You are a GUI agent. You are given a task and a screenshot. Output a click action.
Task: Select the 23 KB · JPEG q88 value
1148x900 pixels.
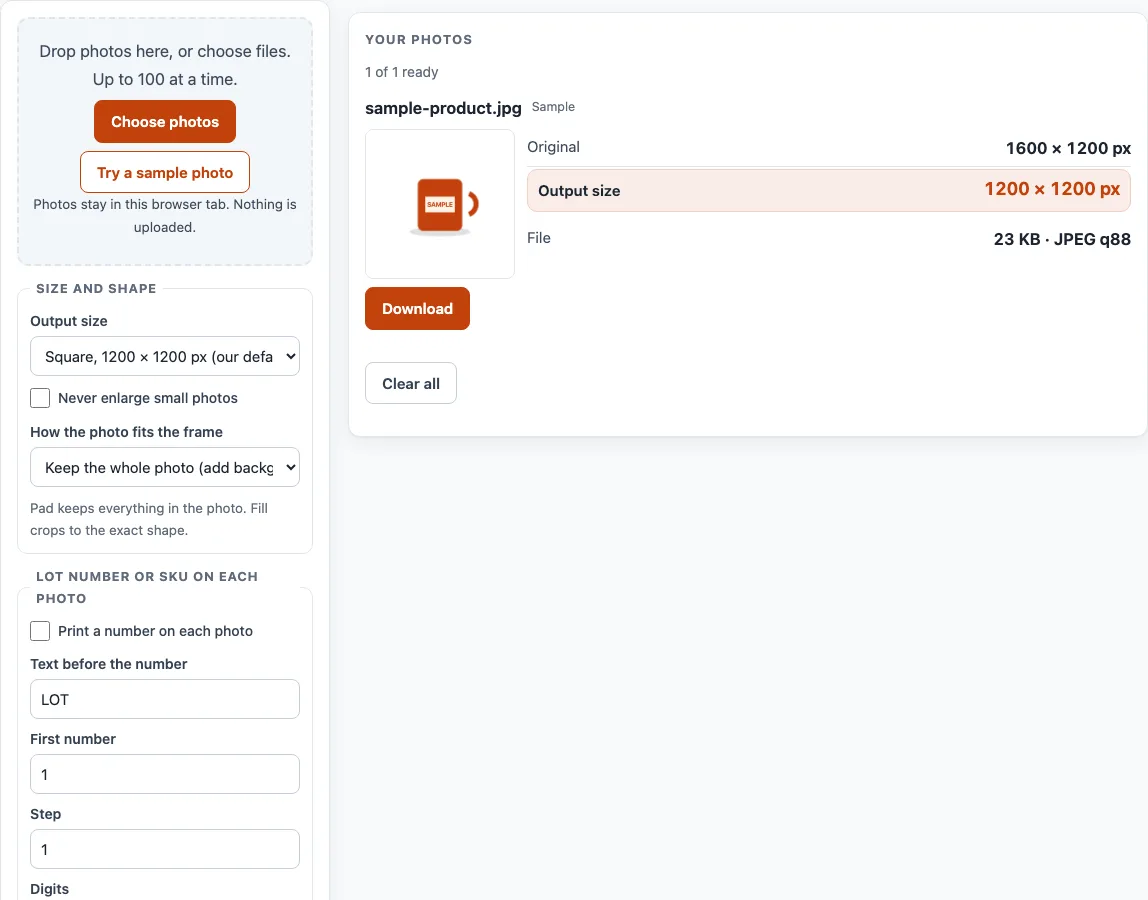coord(1062,239)
